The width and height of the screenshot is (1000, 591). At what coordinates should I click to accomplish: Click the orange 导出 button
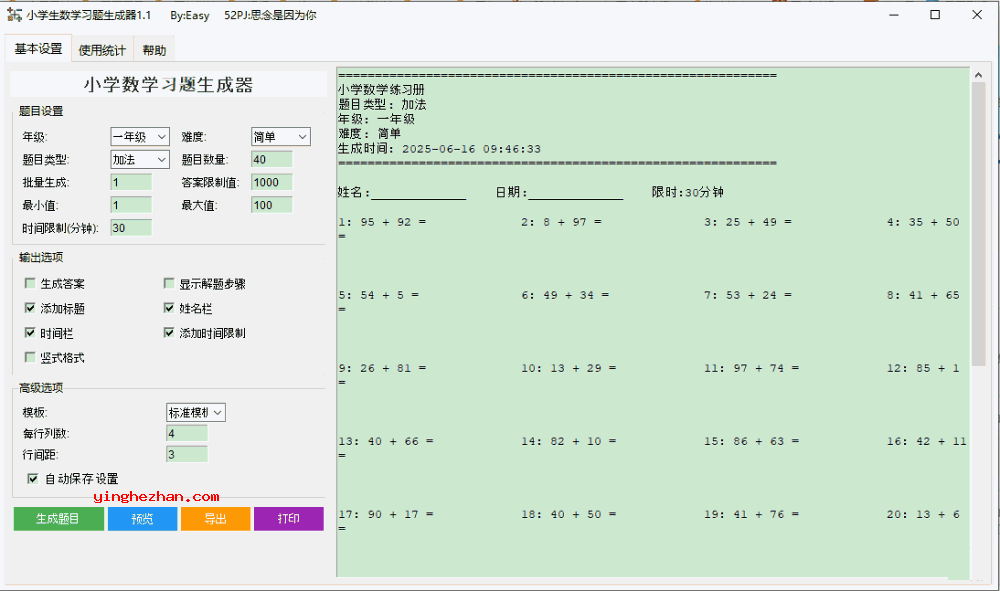(x=216, y=519)
